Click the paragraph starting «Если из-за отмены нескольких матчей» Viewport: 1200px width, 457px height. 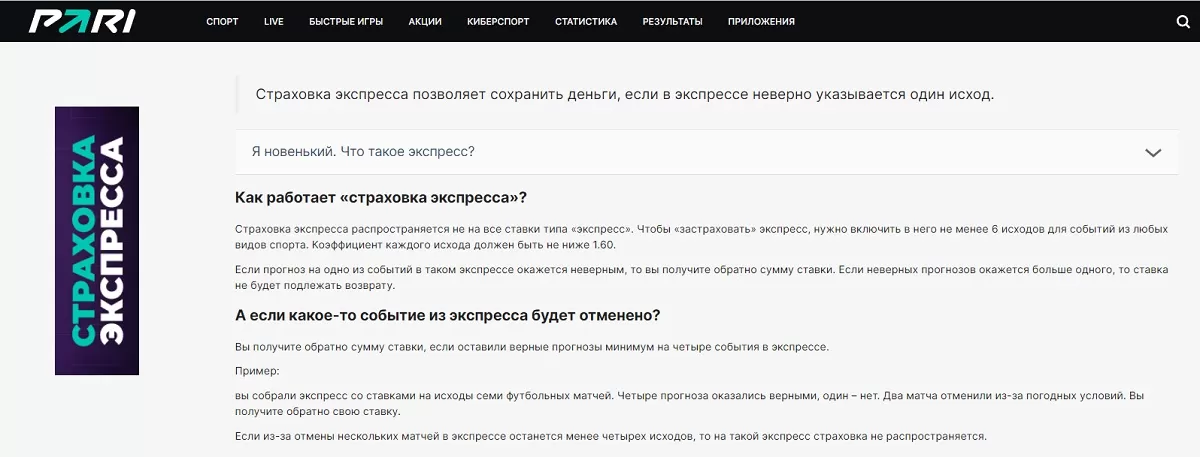[x=610, y=436]
